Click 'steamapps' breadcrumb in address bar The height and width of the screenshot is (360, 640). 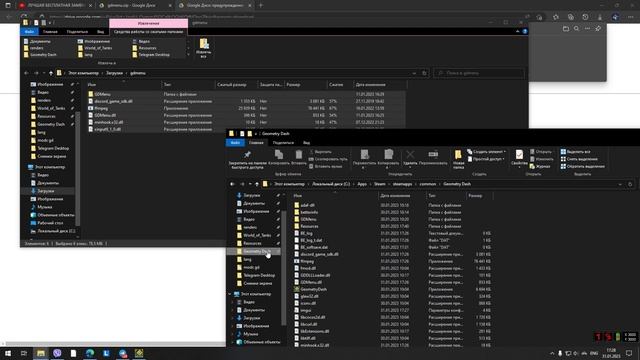tap(402, 184)
